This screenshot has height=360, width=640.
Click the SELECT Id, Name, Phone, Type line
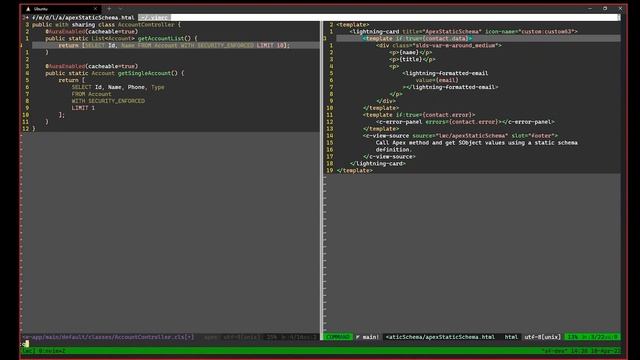coord(118,87)
